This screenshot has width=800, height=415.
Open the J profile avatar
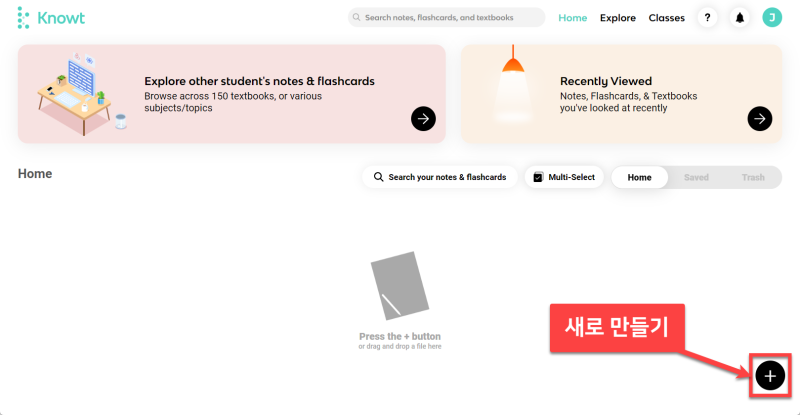click(x=772, y=18)
